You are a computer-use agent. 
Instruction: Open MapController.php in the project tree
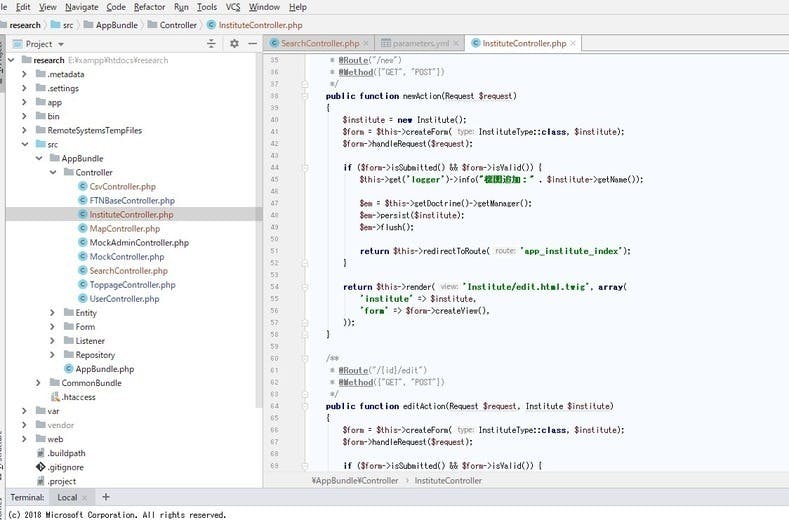pos(123,228)
